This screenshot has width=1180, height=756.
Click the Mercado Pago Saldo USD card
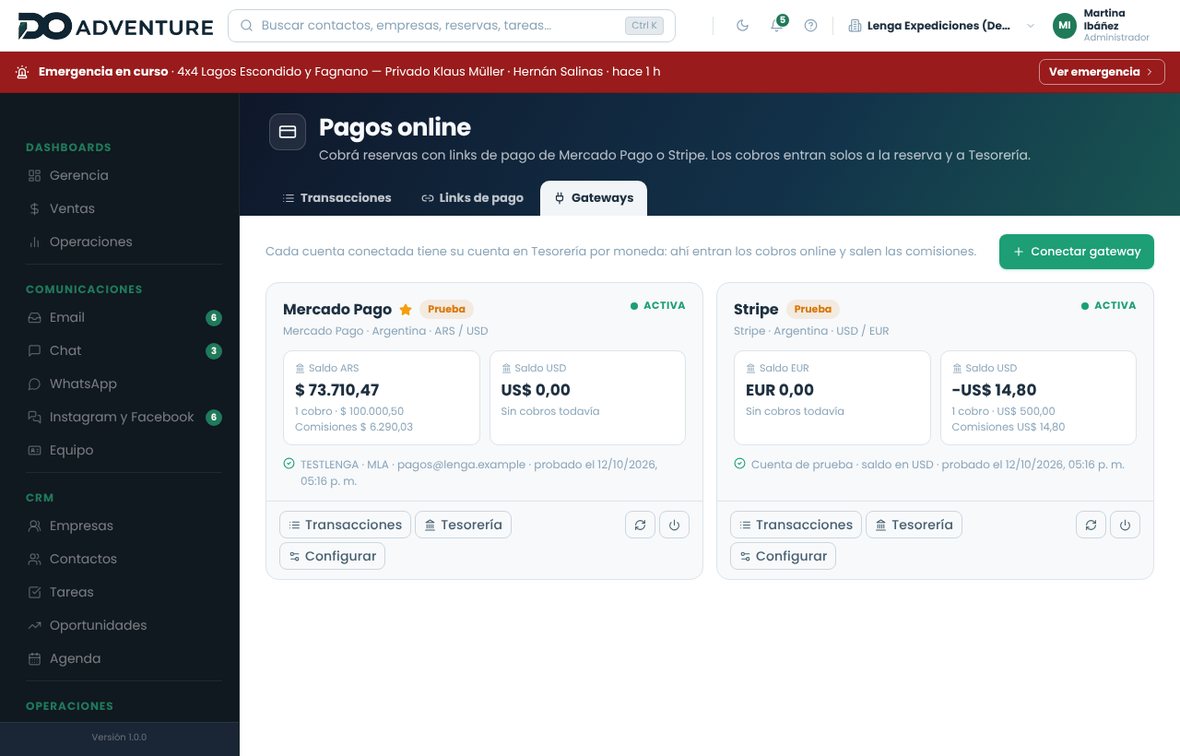click(x=588, y=398)
